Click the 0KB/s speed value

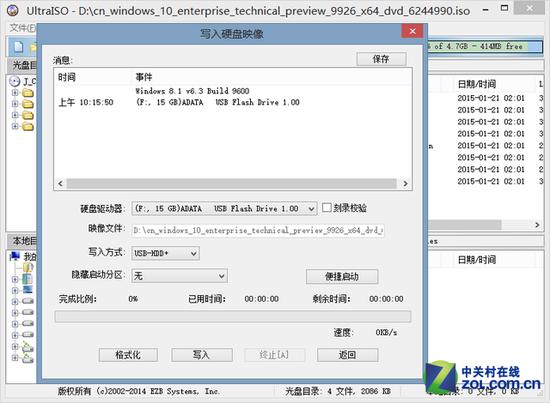coord(386,332)
